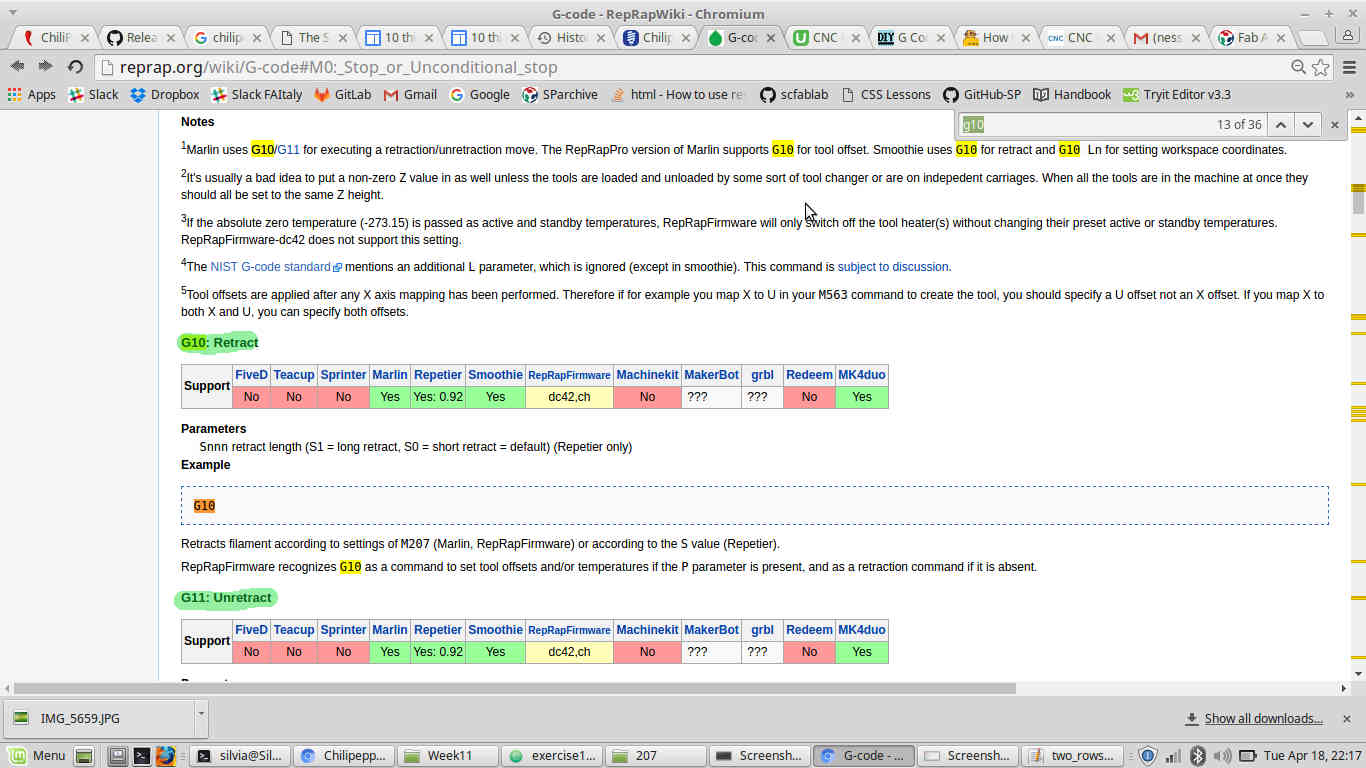Switch to the Fab Academy tab
1366x768 pixels.
(x=1250, y=38)
